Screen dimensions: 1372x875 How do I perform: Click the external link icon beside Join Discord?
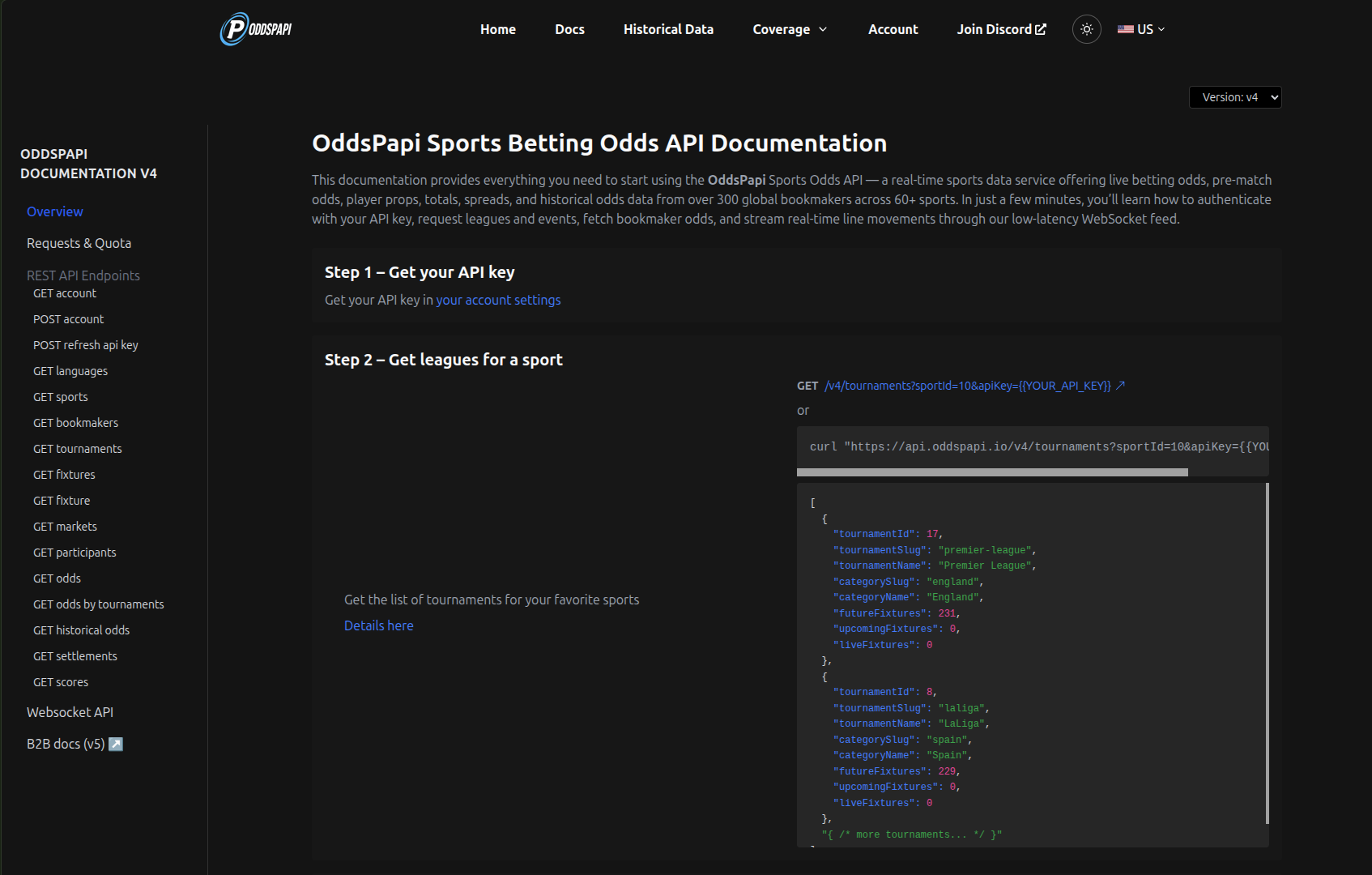click(x=1041, y=29)
